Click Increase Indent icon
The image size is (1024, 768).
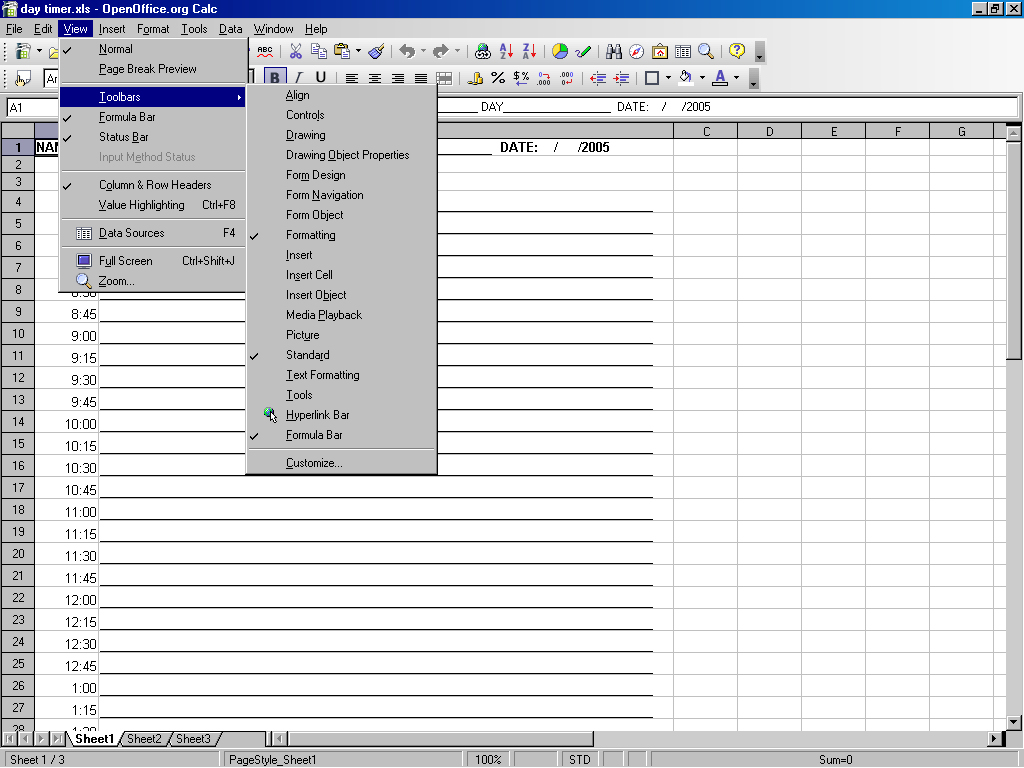(x=621, y=78)
